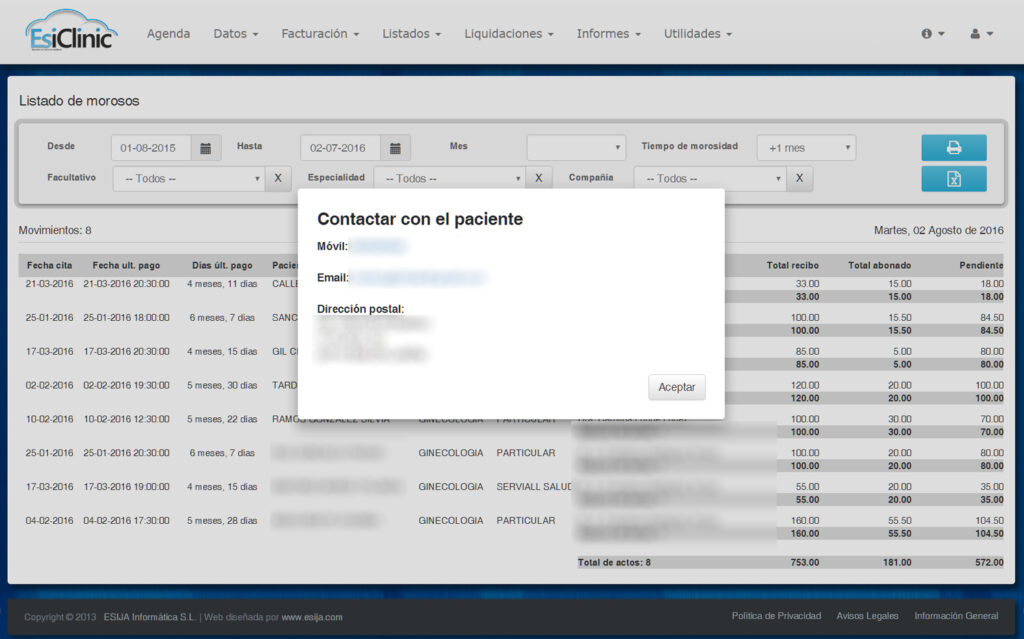
Task: Open the Facturación menu
Action: point(320,33)
